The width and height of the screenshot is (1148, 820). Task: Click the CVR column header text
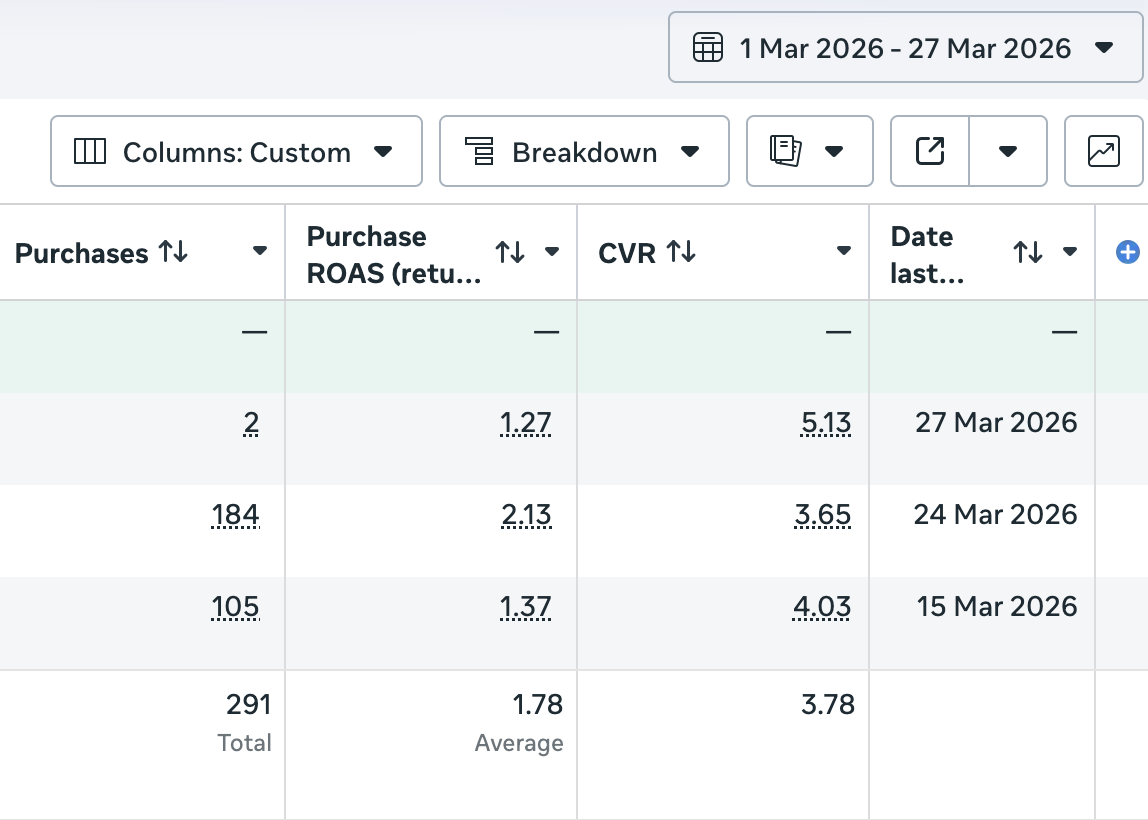click(x=627, y=253)
